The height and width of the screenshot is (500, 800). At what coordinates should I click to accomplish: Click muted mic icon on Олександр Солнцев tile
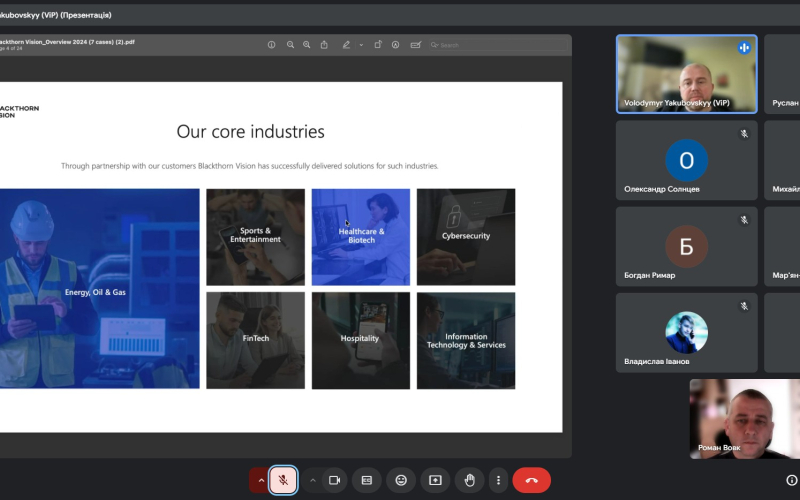pyautogui.click(x=744, y=134)
